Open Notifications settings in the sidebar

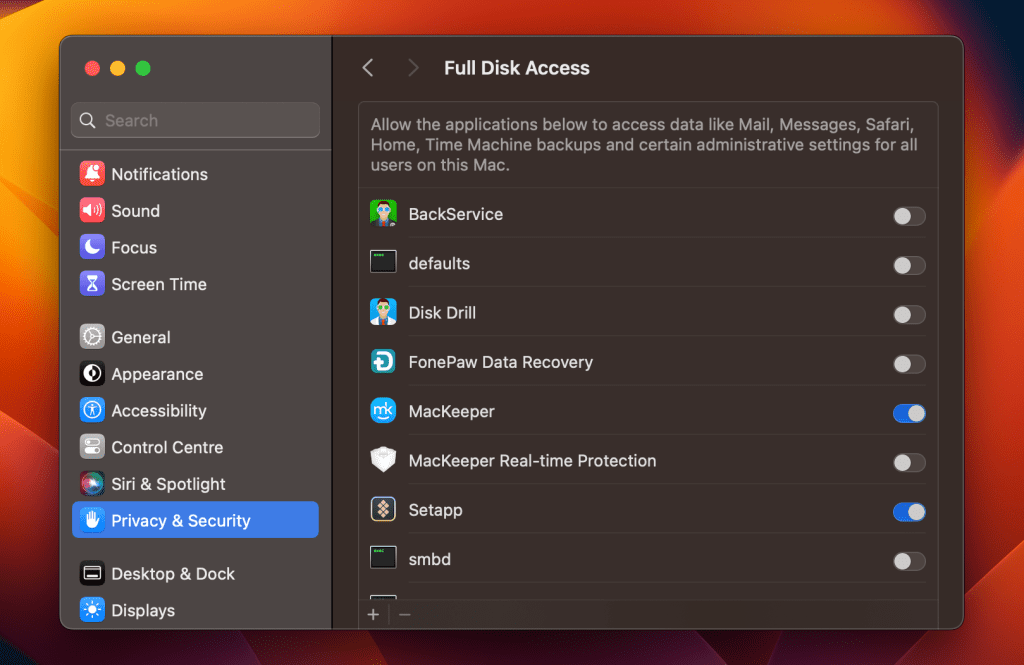pyautogui.click(x=159, y=174)
